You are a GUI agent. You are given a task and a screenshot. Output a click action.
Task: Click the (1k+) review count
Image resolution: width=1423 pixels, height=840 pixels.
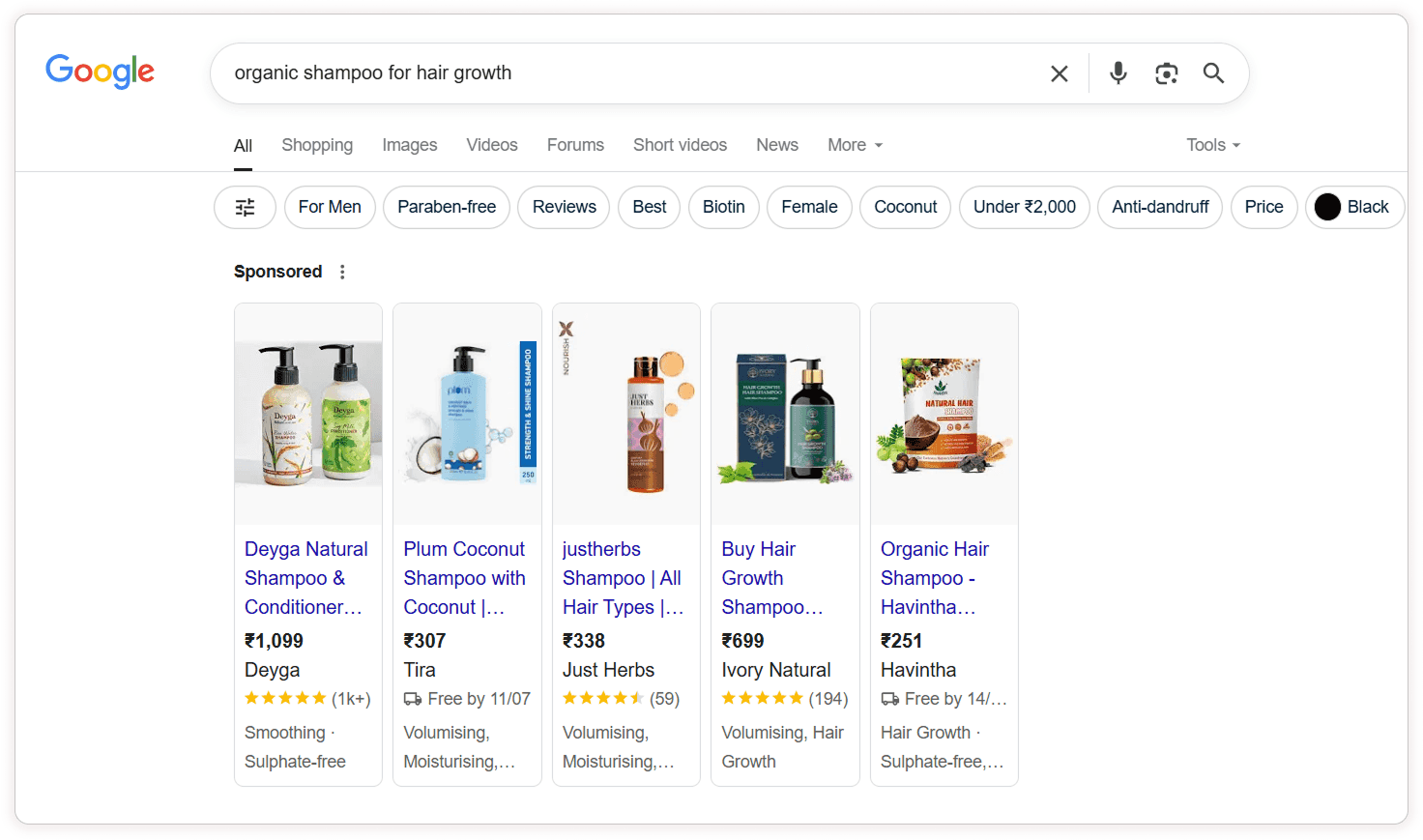351,699
